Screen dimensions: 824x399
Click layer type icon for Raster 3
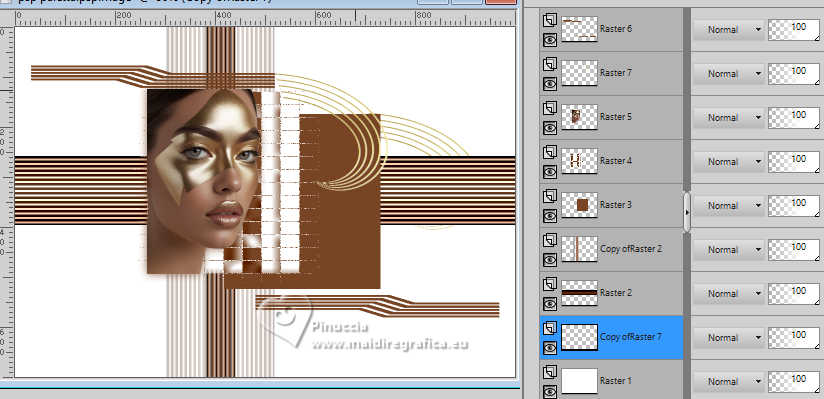[550, 196]
